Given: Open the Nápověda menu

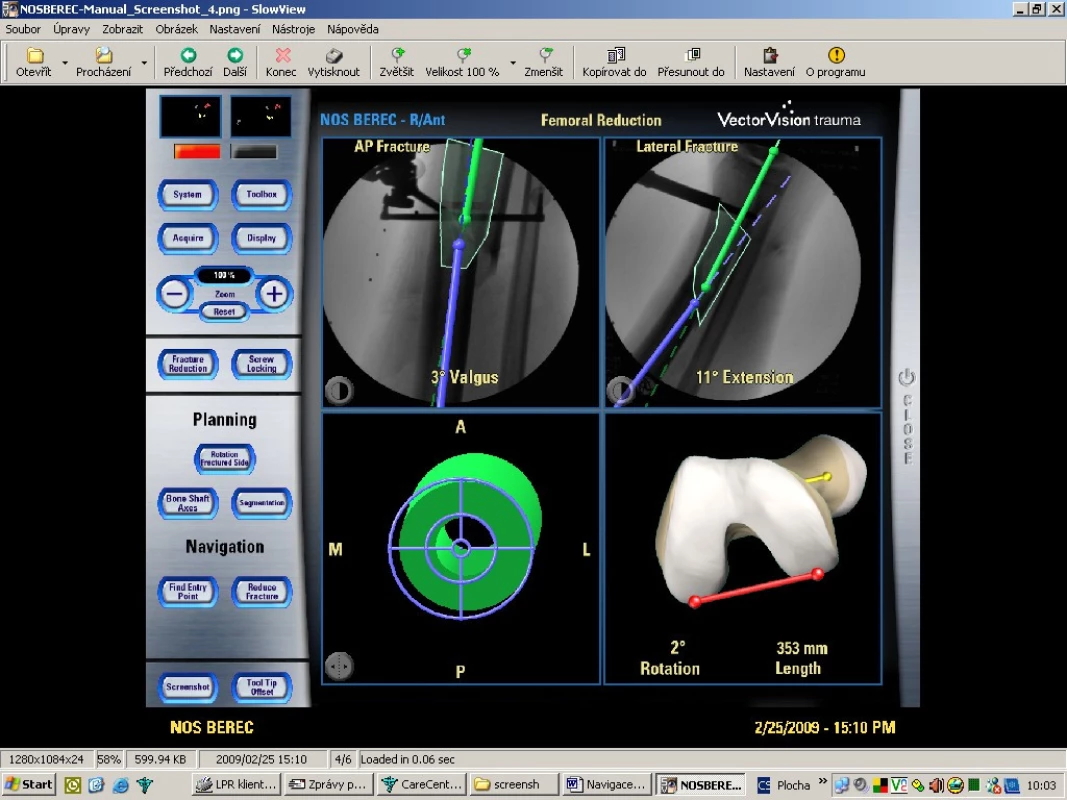Looking at the screenshot, I should point(352,29).
